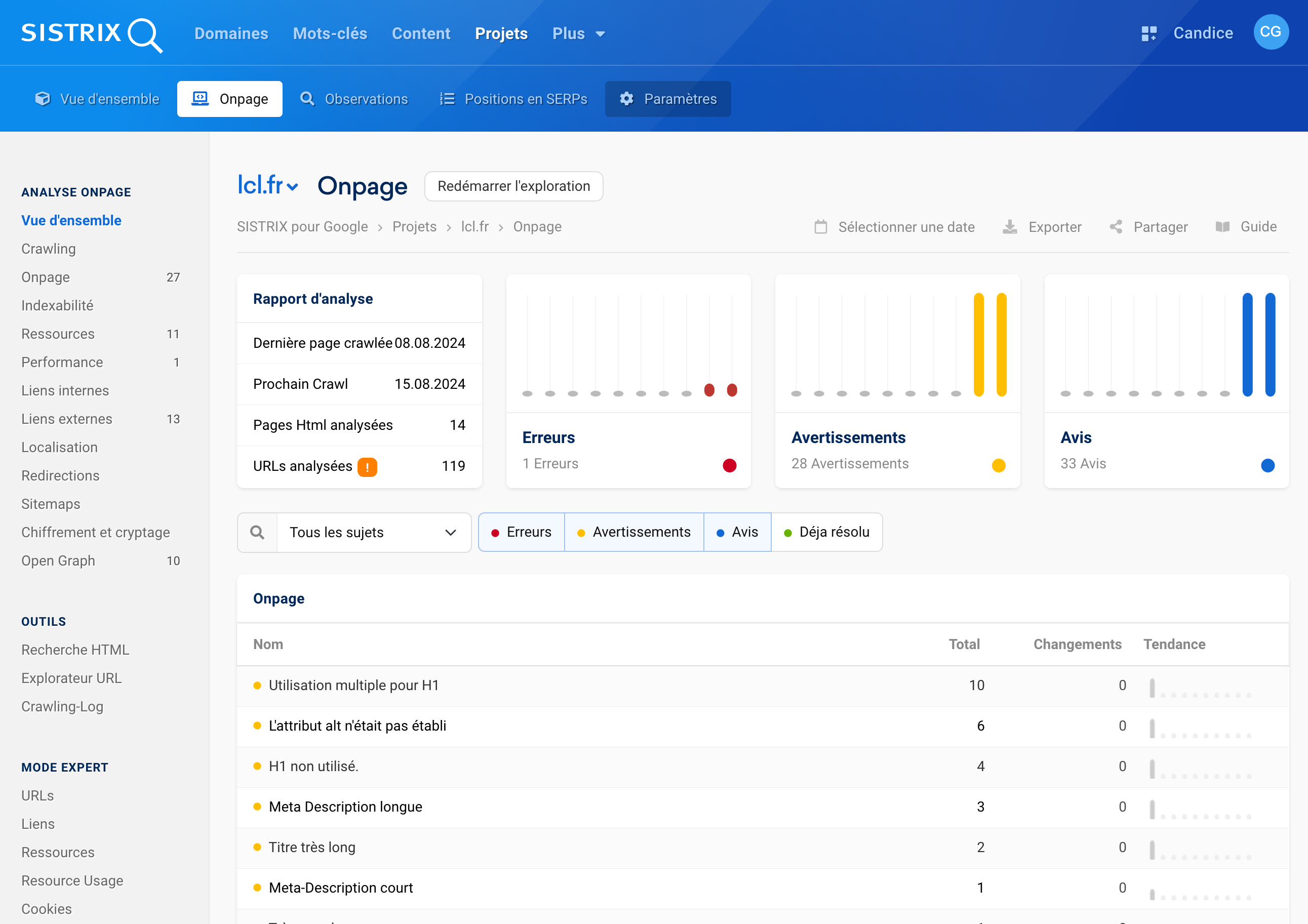Open Crawling-Log tool
This screenshot has height=924, width=1308.
[x=62, y=706]
